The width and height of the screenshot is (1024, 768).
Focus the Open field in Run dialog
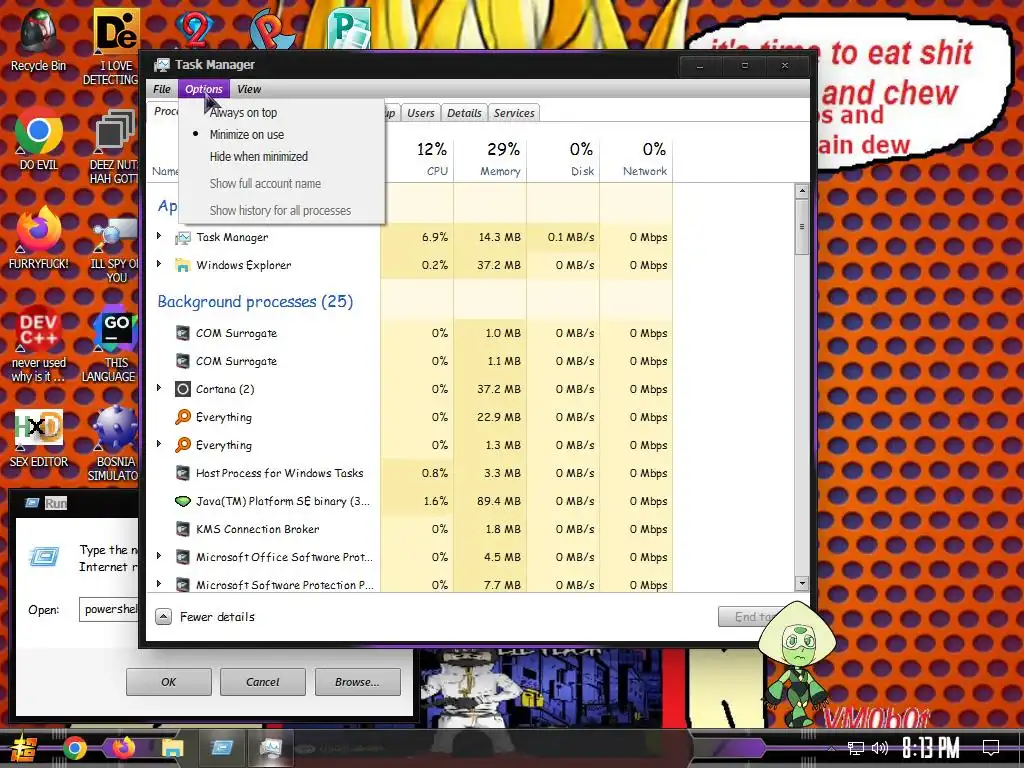(109, 609)
